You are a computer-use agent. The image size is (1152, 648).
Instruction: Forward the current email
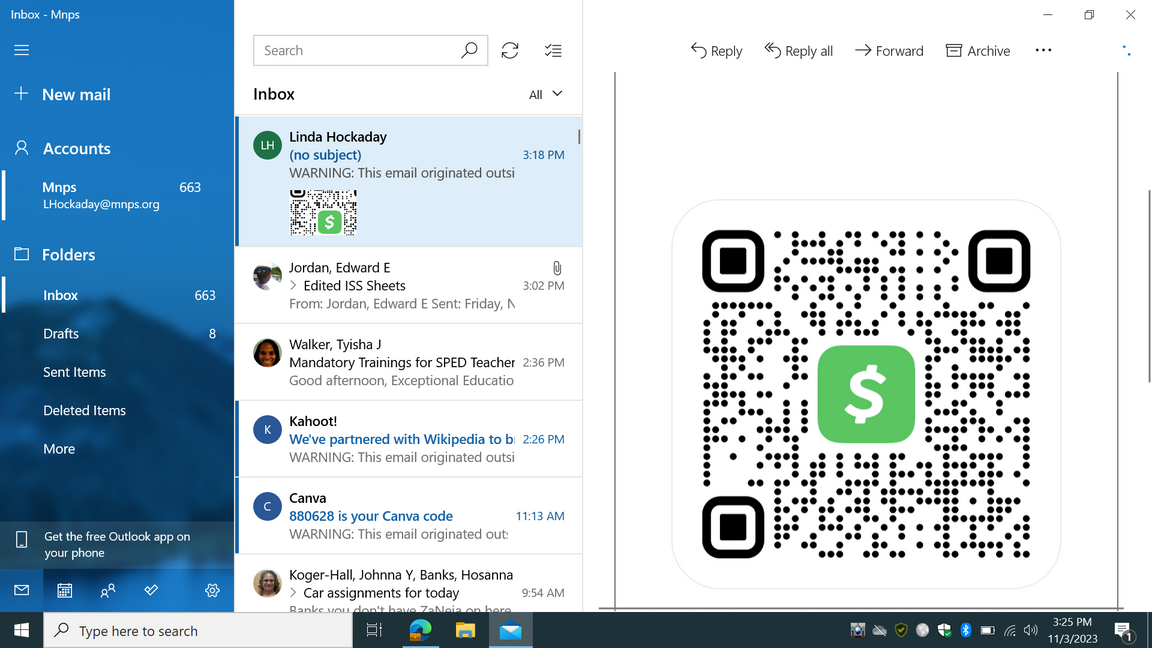(x=888, y=51)
